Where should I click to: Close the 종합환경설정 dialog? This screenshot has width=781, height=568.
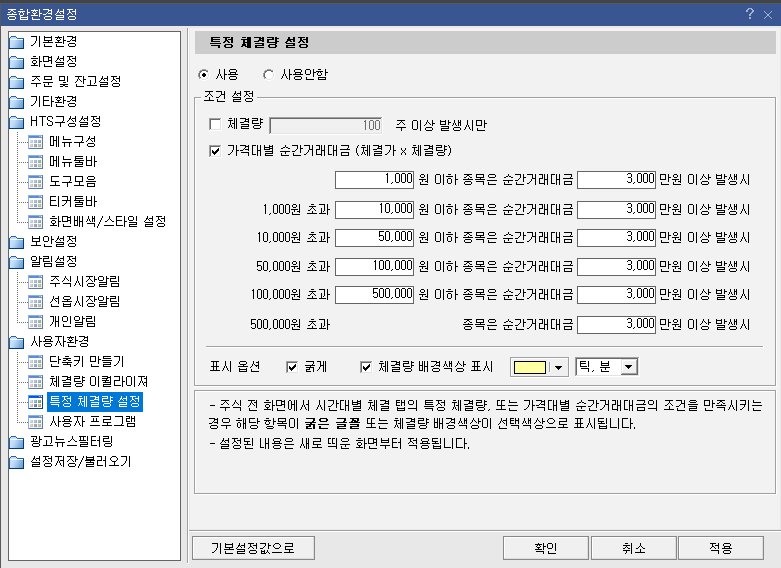768,15
